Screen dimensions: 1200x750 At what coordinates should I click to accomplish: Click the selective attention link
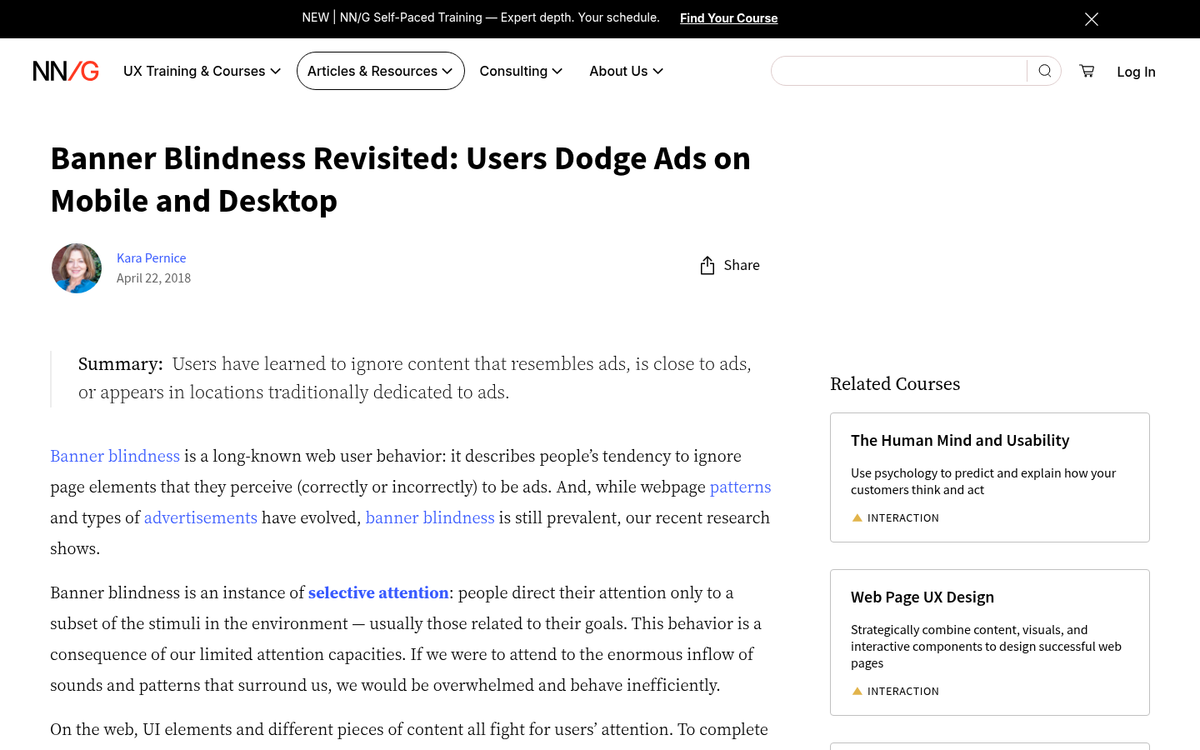[x=378, y=592]
